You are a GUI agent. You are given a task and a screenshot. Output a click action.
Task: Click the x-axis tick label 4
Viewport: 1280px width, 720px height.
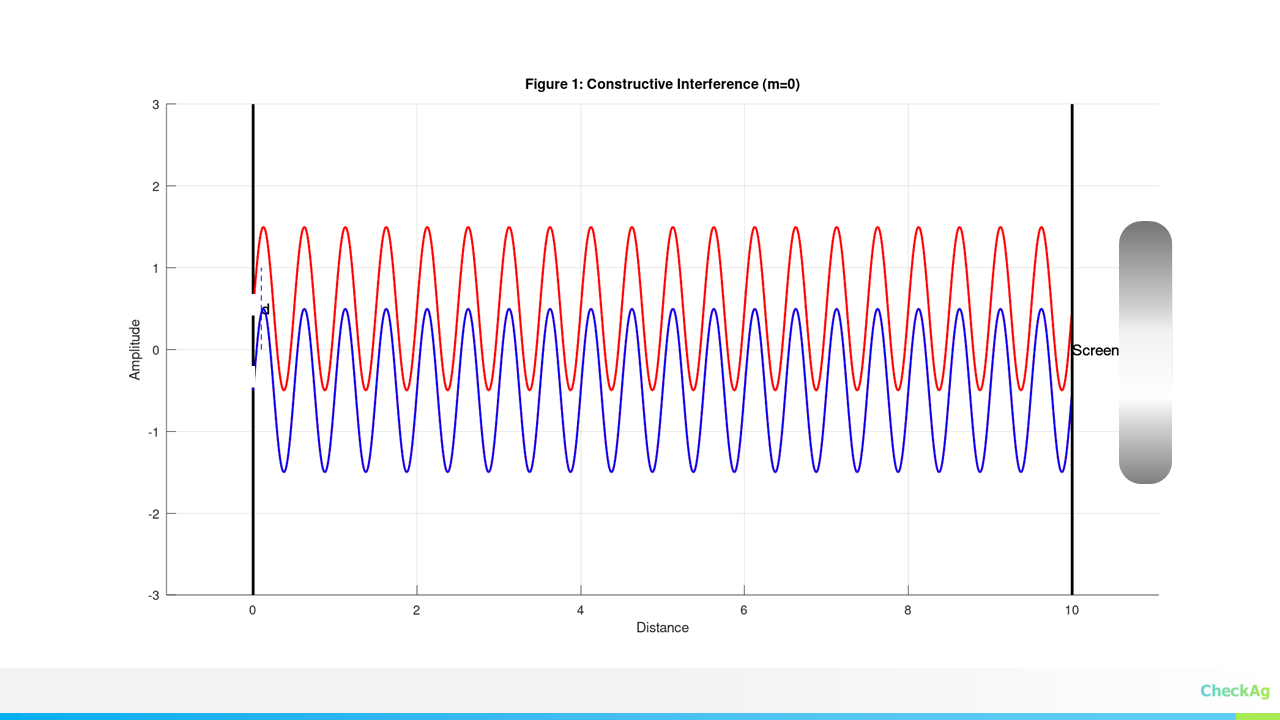tap(580, 609)
